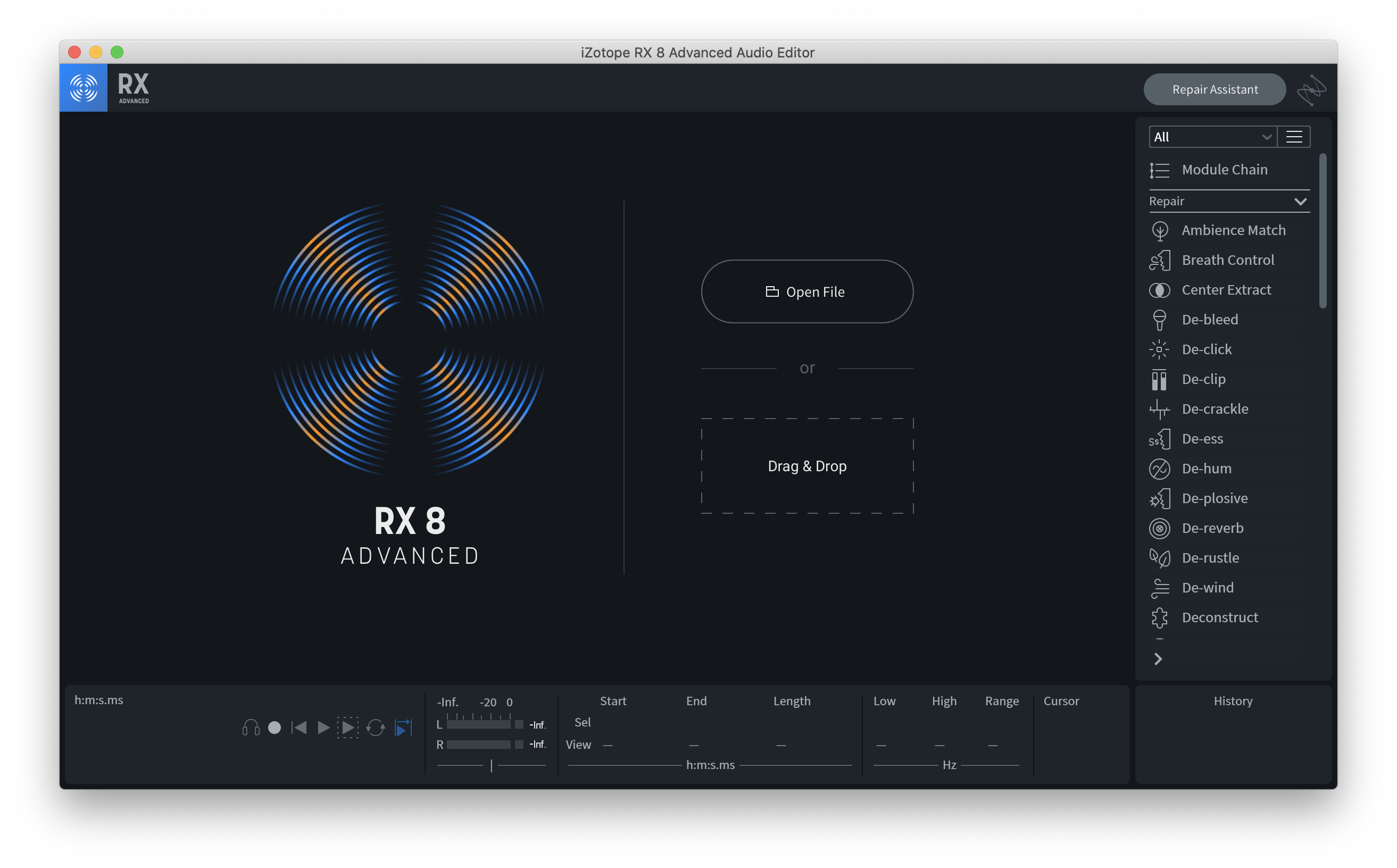Click the History panel header

point(1233,702)
